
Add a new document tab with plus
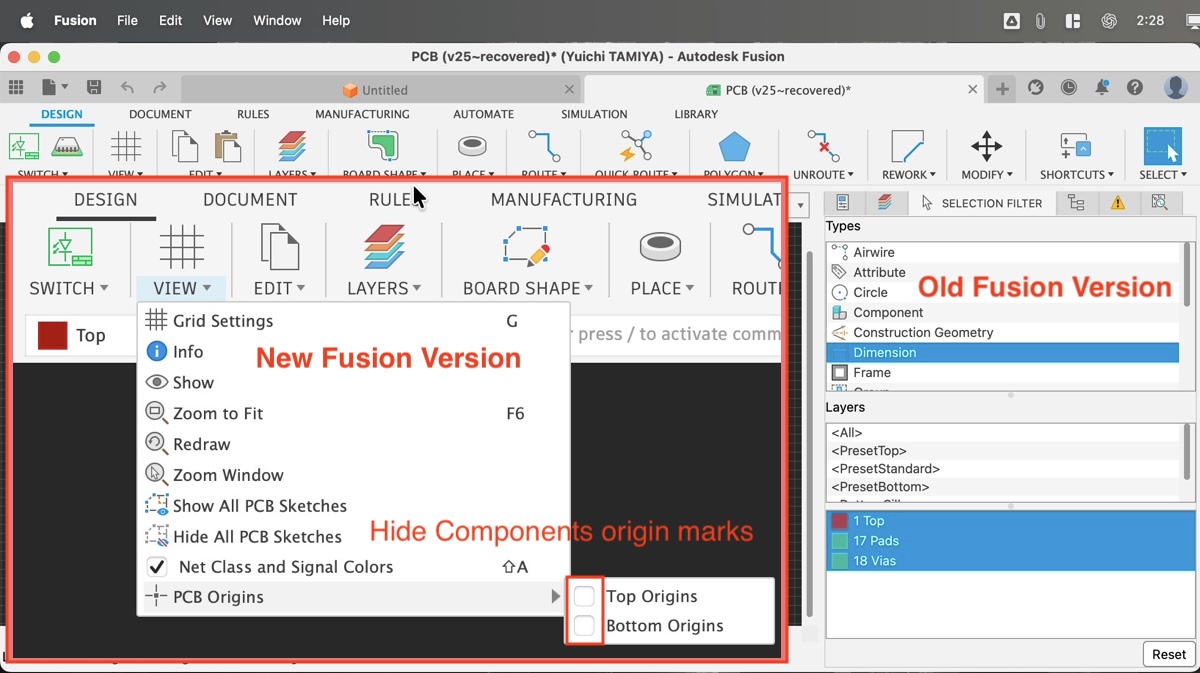(x=1002, y=89)
